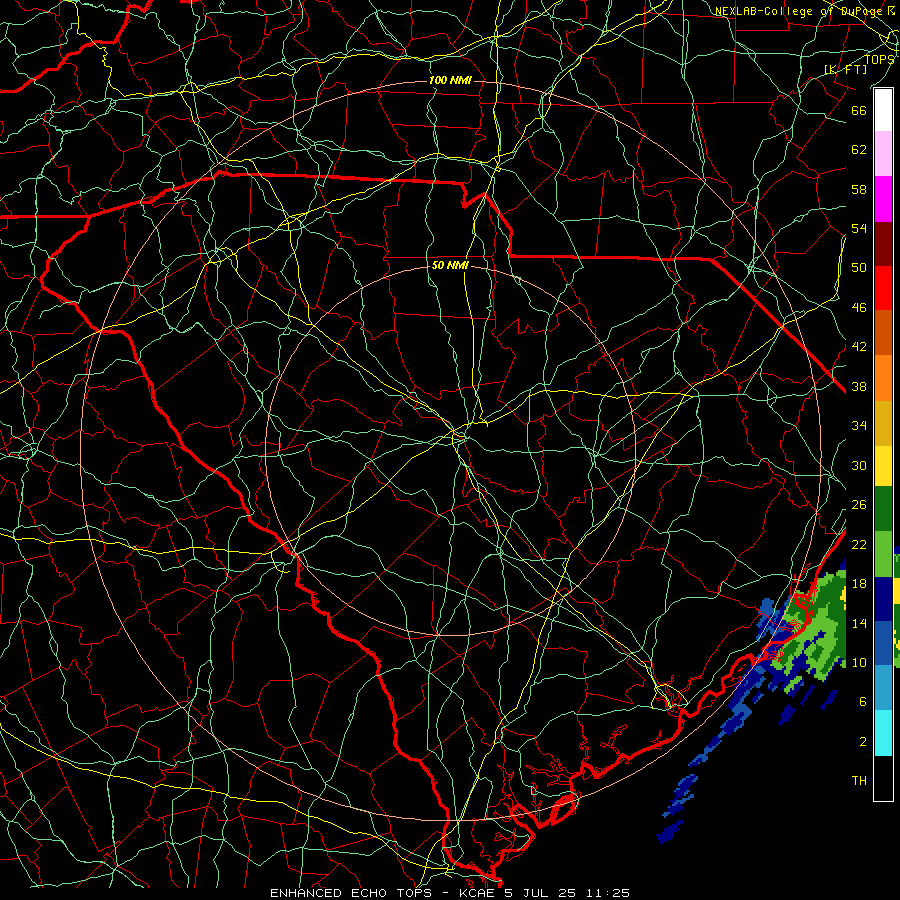Click the bright red legend swatch

(883, 288)
